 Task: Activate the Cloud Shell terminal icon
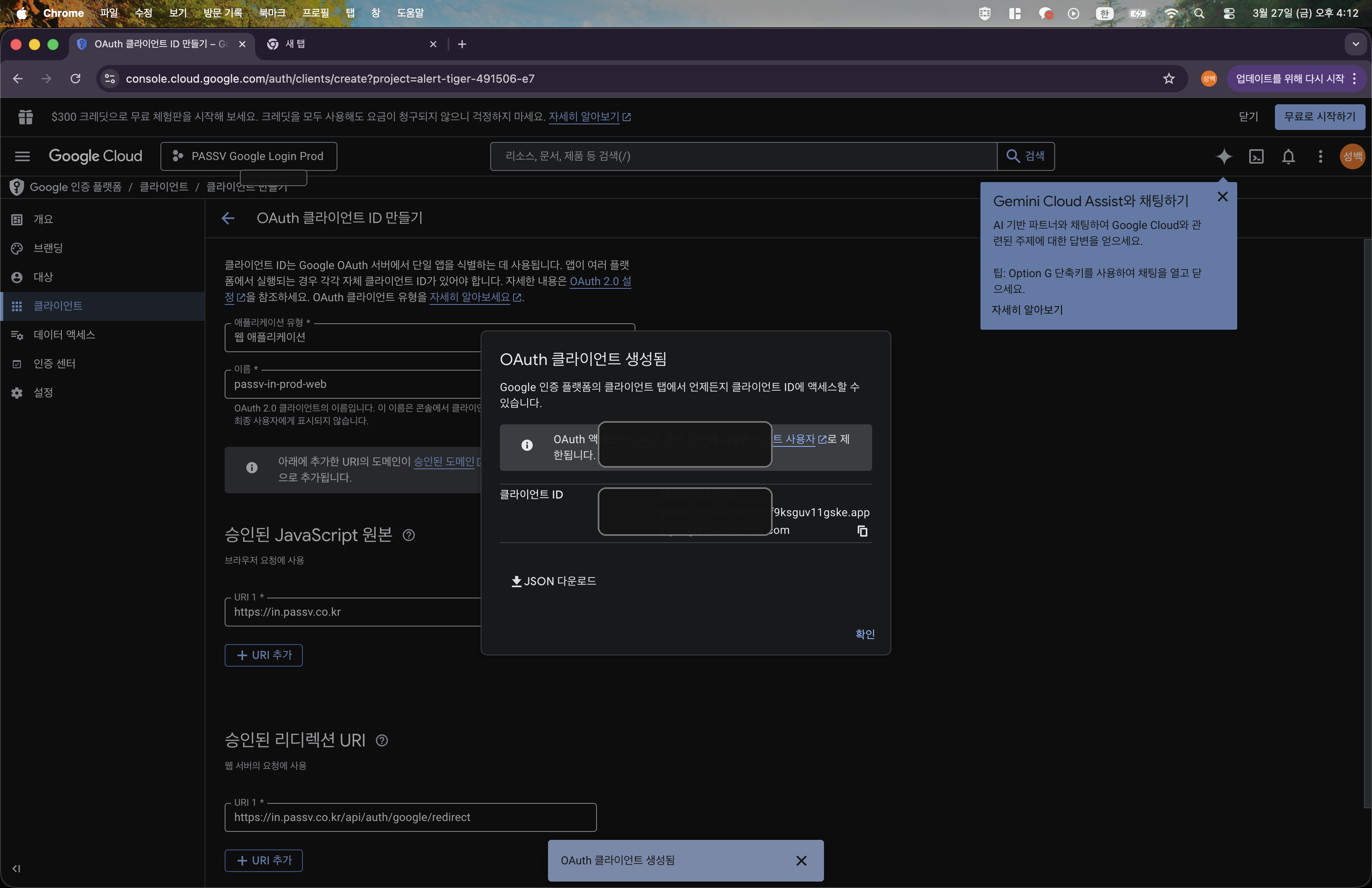coord(1257,156)
